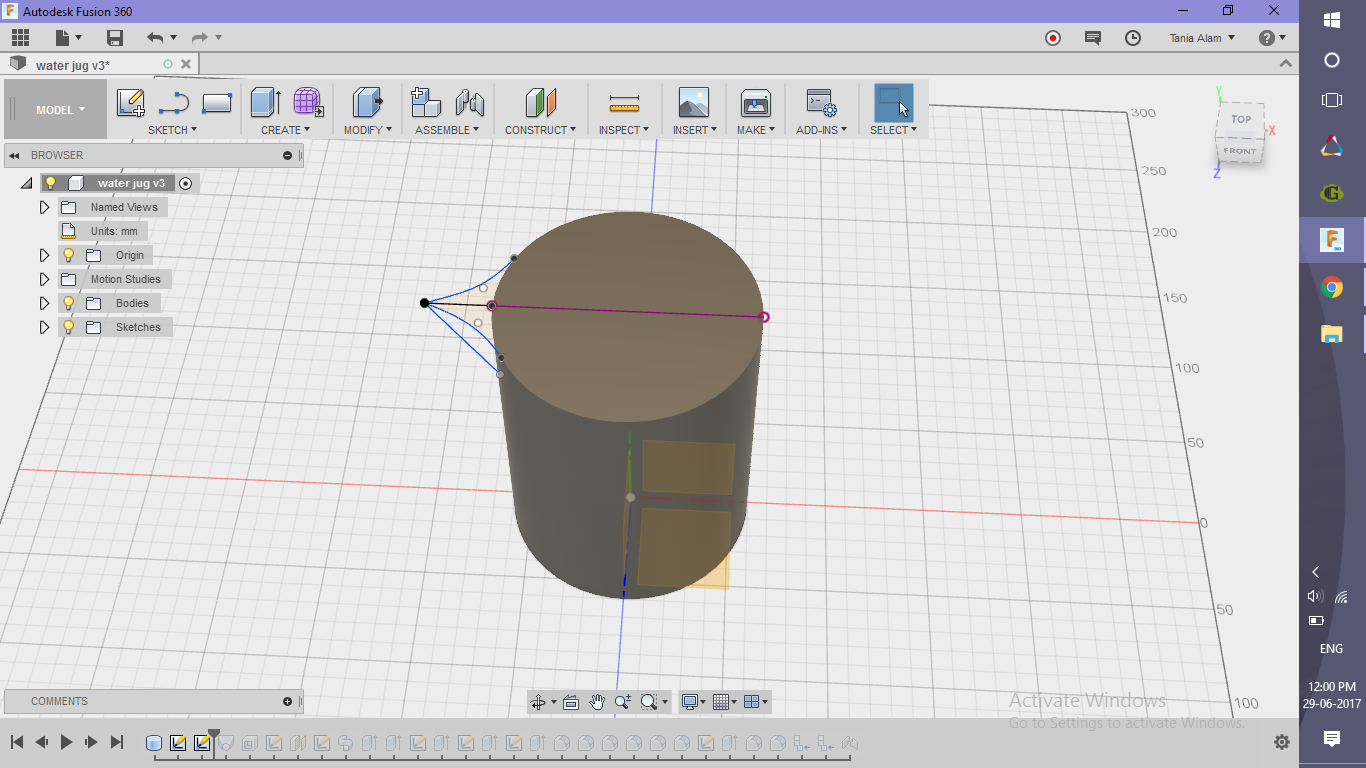Toggle visibility lightbulb of water jug v3
Image resolution: width=1366 pixels, height=768 pixels.
click(50, 183)
